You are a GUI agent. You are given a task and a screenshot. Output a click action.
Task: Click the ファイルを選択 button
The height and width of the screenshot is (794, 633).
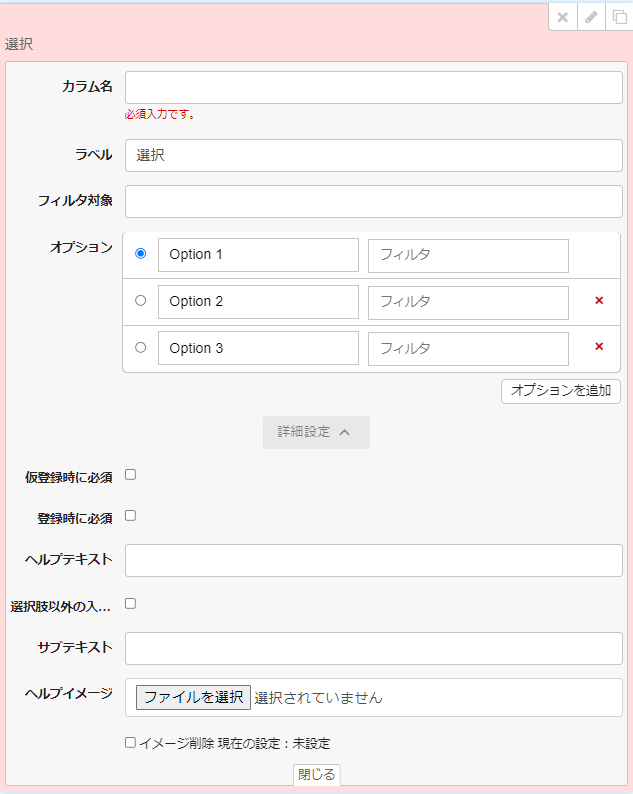click(x=193, y=697)
